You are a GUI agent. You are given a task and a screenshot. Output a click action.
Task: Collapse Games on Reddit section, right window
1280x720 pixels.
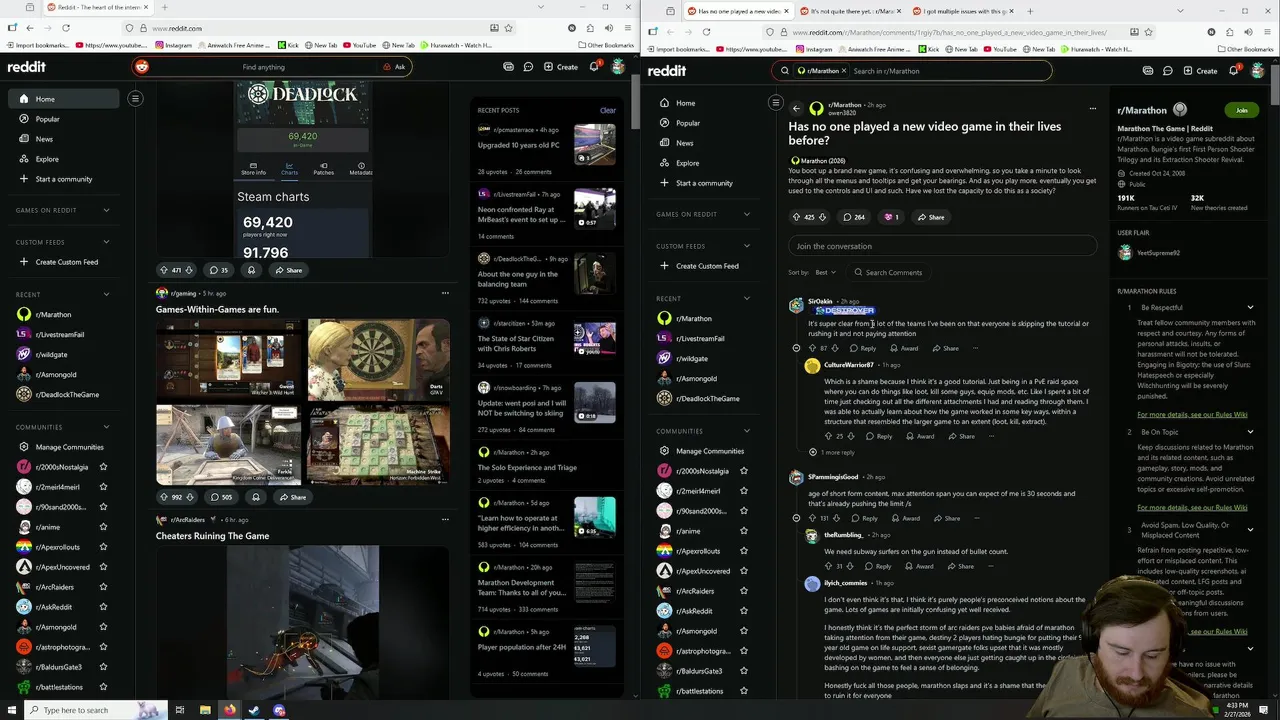click(x=746, y=214)
